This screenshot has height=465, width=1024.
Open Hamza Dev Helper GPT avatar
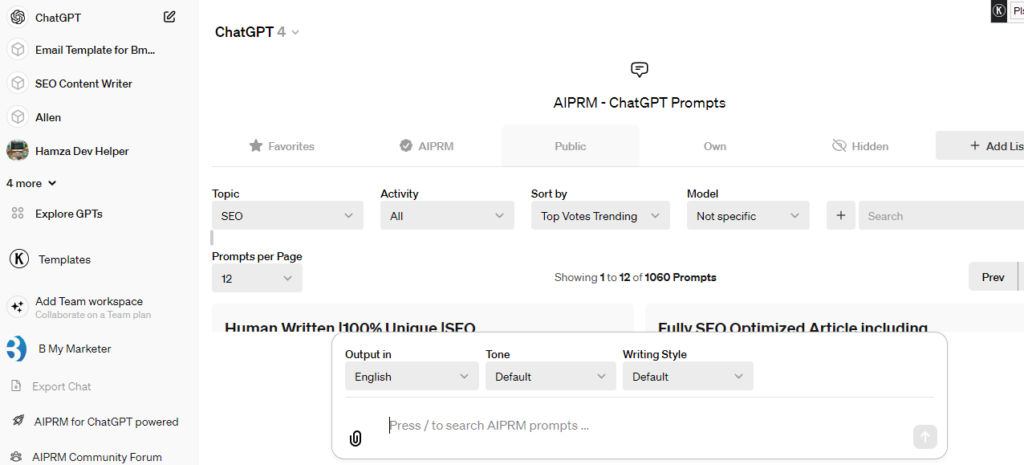point(17,151)
